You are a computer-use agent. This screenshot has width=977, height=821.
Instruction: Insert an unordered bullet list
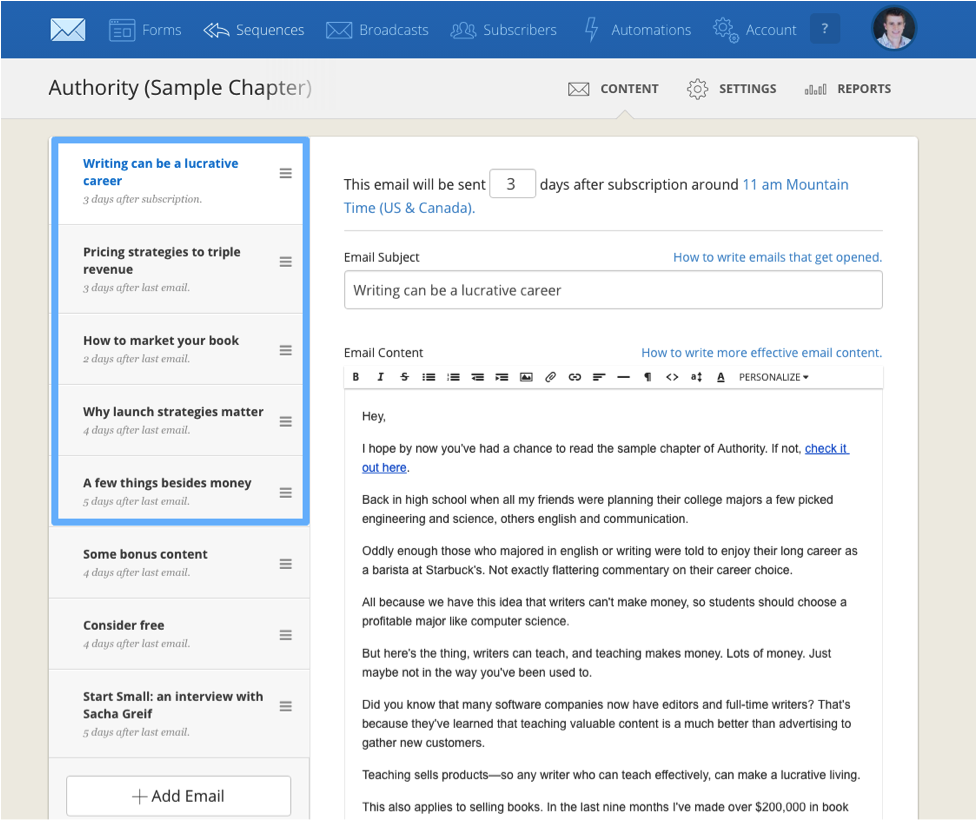tap(429, 377)
